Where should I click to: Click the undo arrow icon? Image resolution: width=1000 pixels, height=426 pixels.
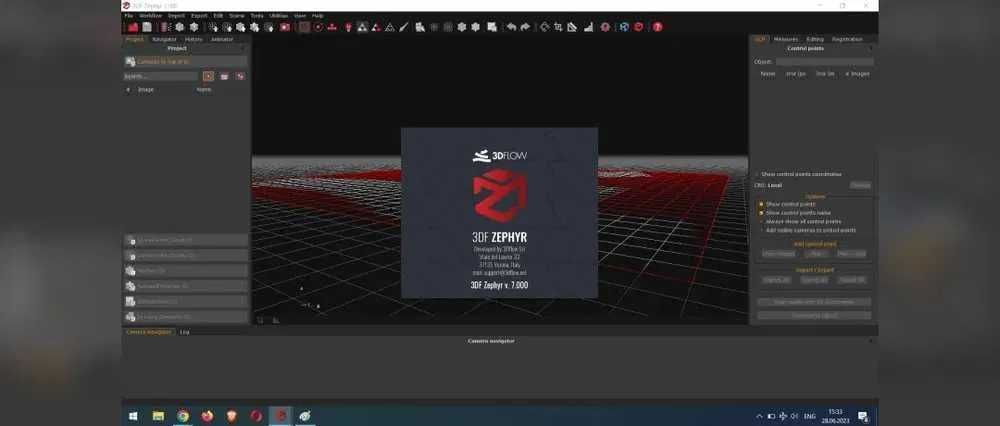(x=511, y=27)
